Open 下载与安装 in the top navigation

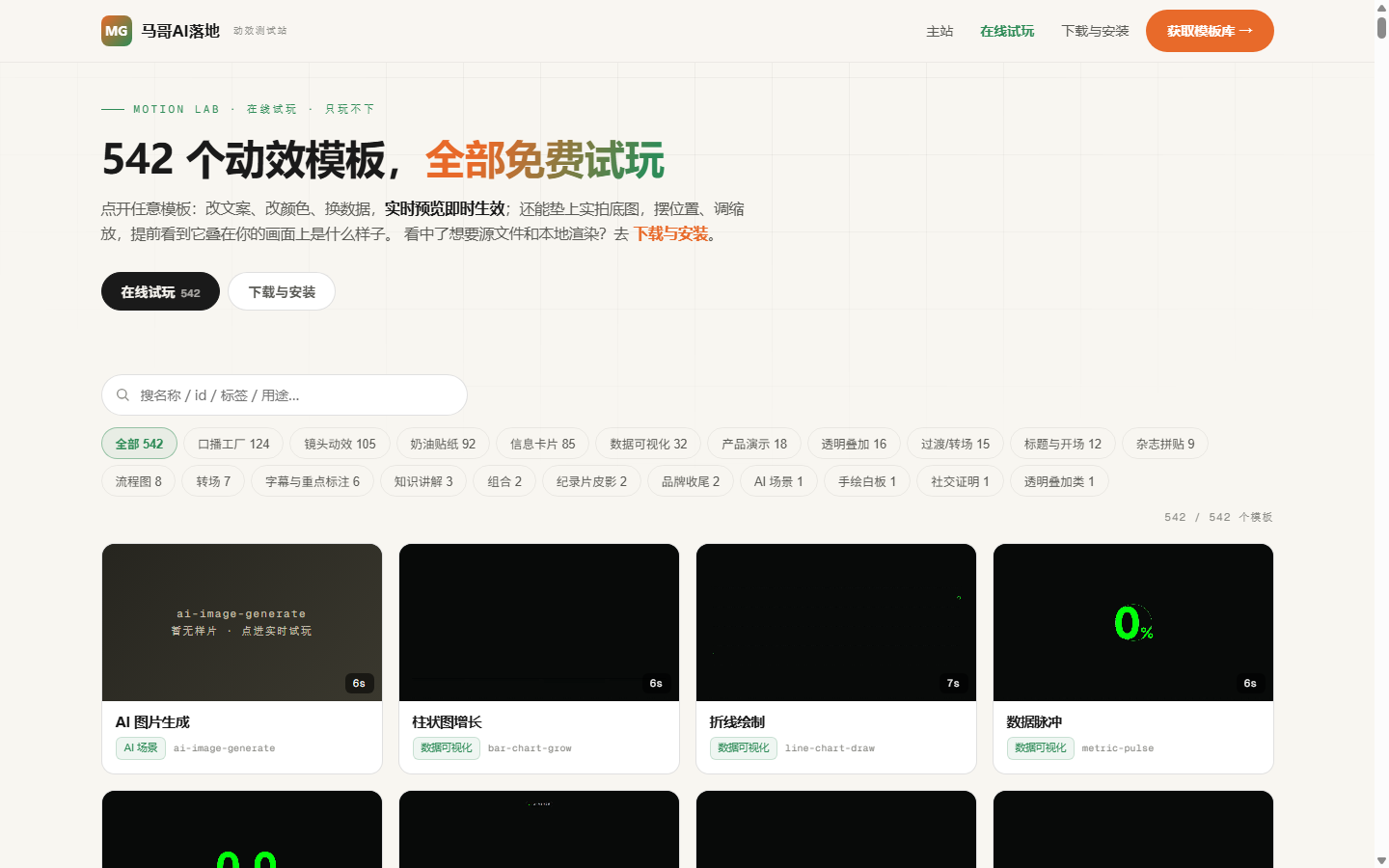(1095, 31)
